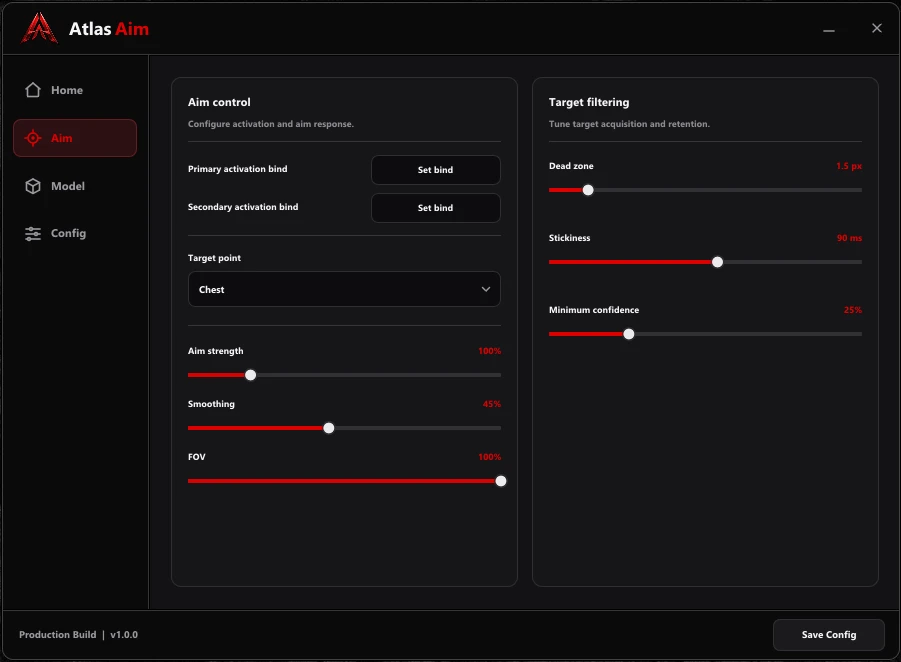Click the 'FOV' label
Screen dimensions: 901x662
click(x=197, y=457)
